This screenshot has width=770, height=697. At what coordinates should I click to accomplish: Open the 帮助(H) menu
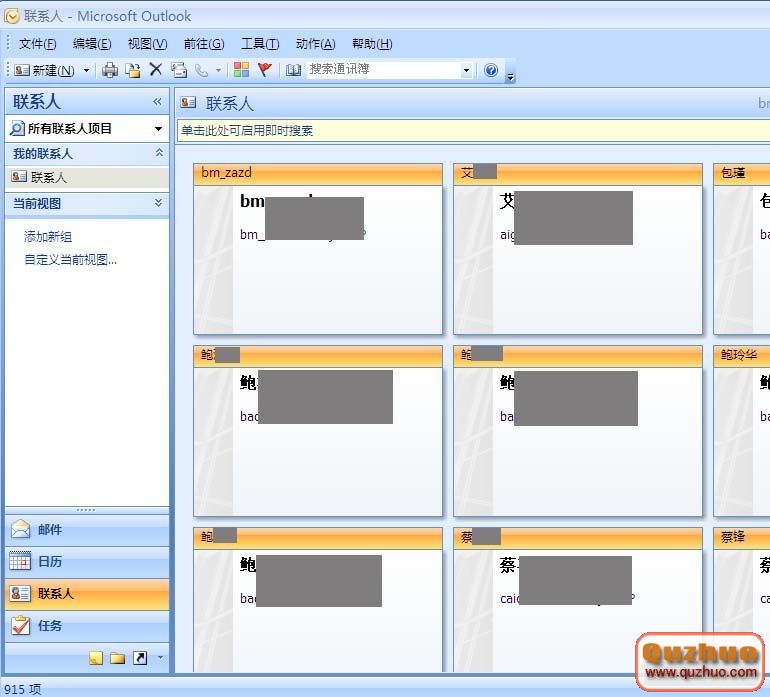372,44
